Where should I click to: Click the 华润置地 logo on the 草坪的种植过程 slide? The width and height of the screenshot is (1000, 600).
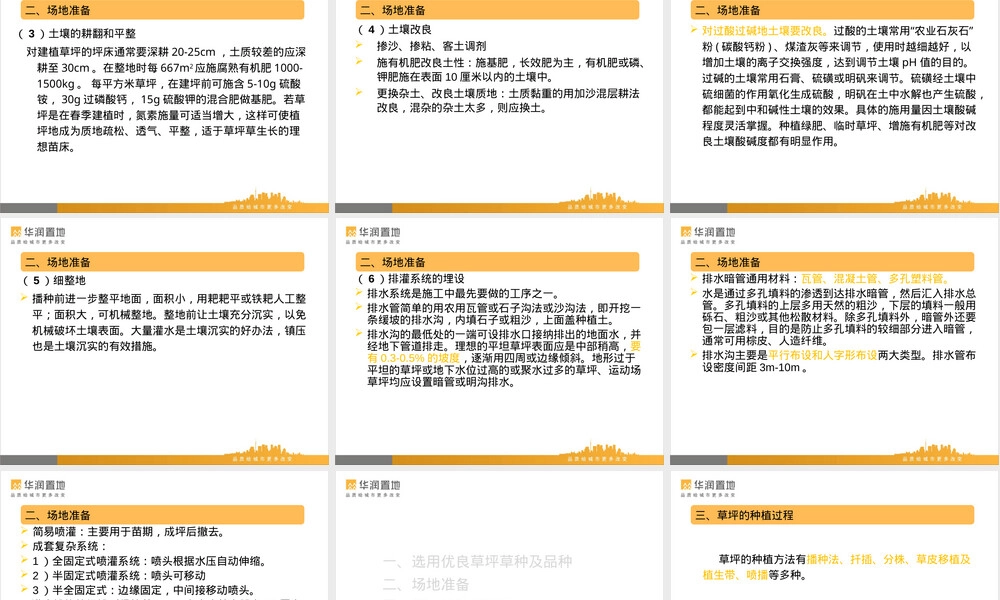(708, 488)
